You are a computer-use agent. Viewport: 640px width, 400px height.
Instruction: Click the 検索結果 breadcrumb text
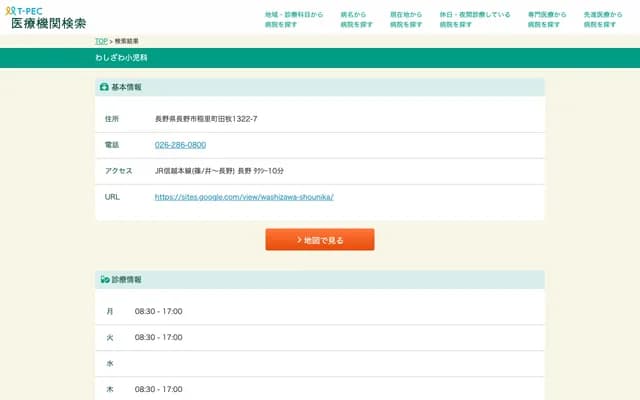127,41
